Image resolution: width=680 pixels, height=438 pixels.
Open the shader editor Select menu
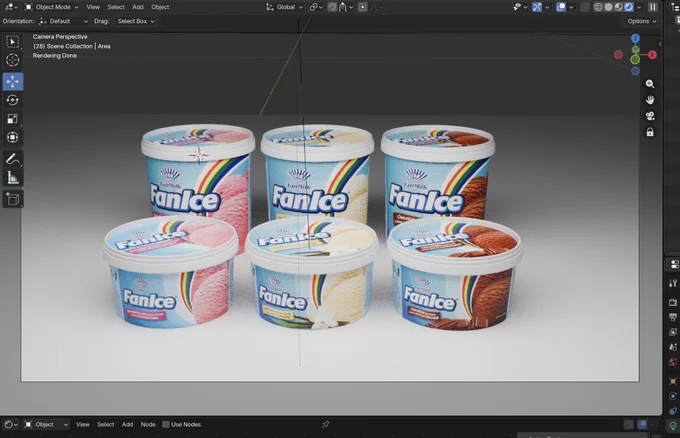pyautogui.click(x=105, y=425)
